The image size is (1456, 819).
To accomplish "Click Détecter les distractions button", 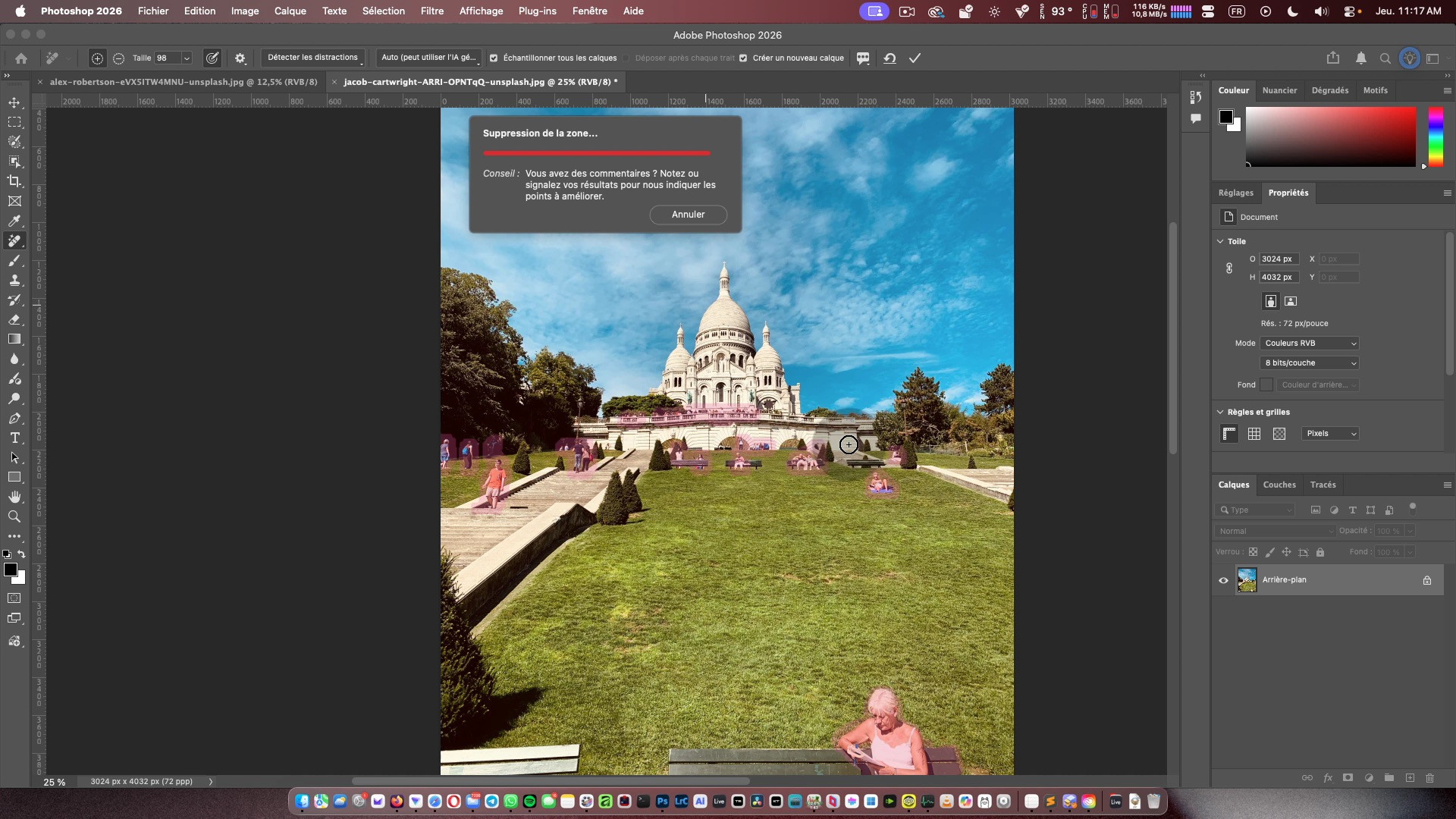I will 312,58.
